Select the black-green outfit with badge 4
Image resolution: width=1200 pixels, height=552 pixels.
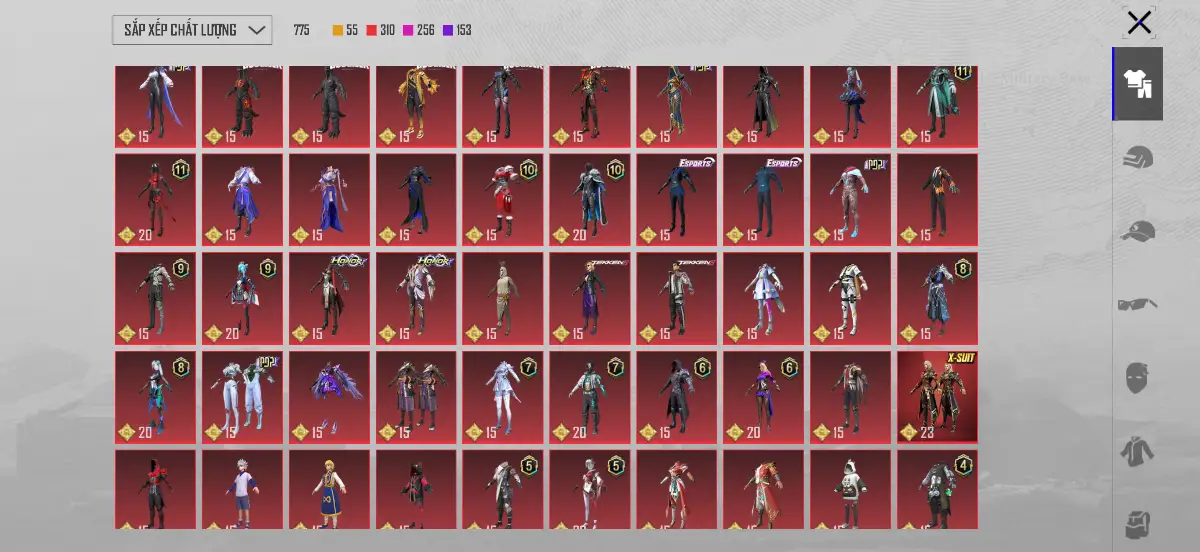[x=937, y=489]
